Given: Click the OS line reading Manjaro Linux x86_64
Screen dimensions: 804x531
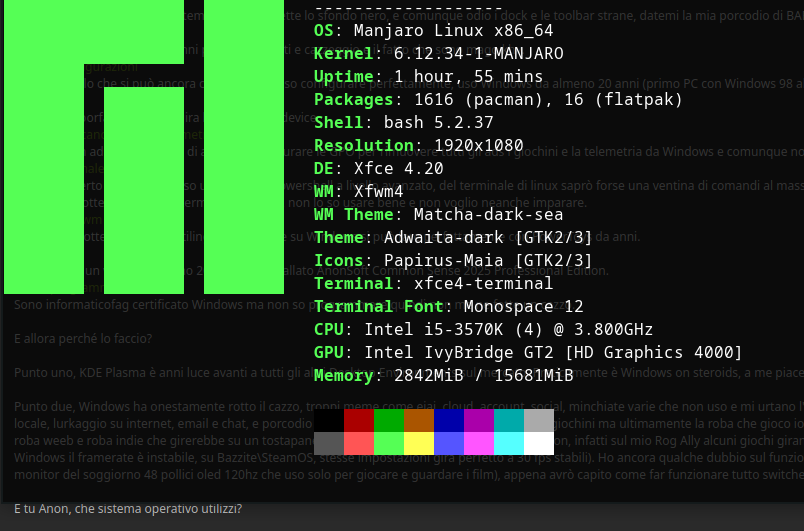Looking at the screenshot, I should pyautogui.click(x=434, y=30).
